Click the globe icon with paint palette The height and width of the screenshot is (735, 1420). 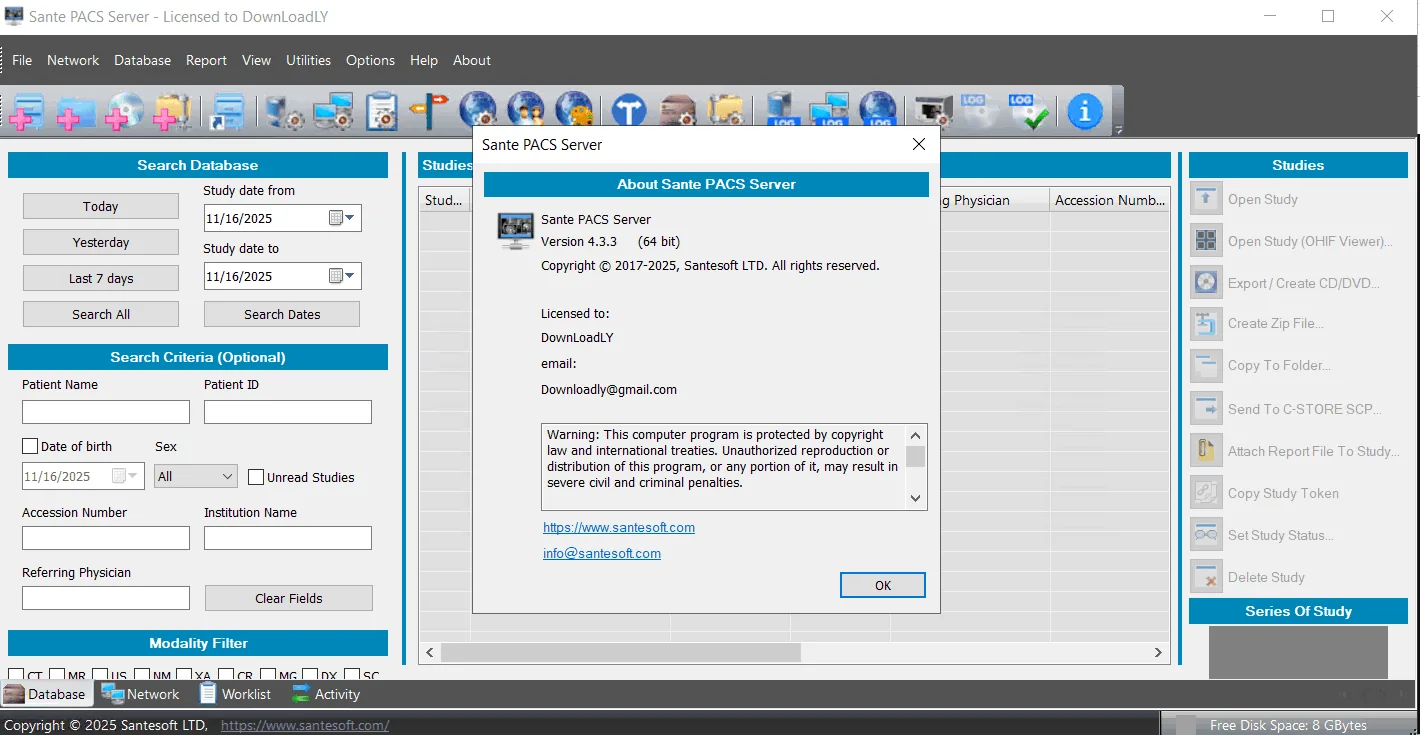(574, 110)
